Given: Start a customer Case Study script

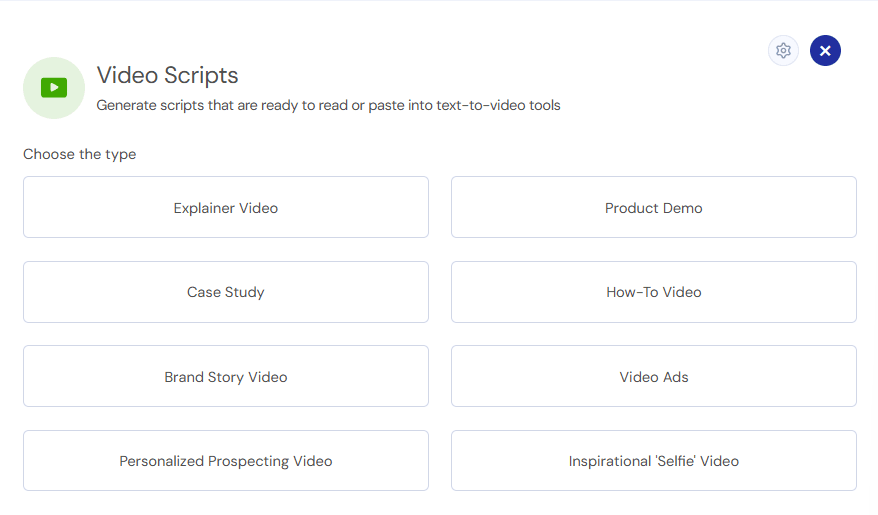Looking at the screenshot, I should [226, 292].
